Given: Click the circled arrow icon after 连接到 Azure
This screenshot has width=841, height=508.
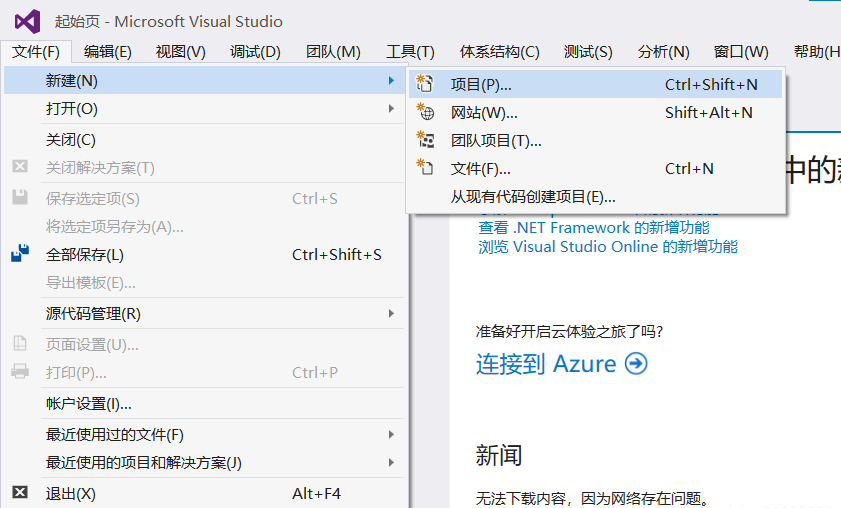Looking at the screenshot, I should pyautogui.click(x=636, y=364).
